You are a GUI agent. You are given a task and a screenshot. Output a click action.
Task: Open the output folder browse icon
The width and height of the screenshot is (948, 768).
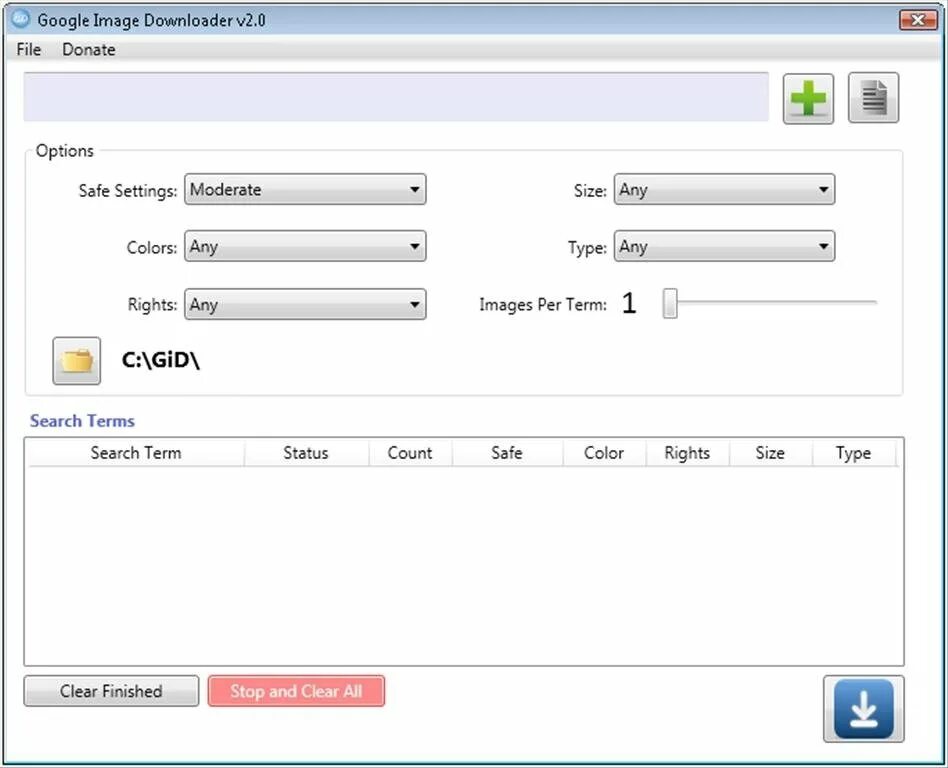click(76, 361)
